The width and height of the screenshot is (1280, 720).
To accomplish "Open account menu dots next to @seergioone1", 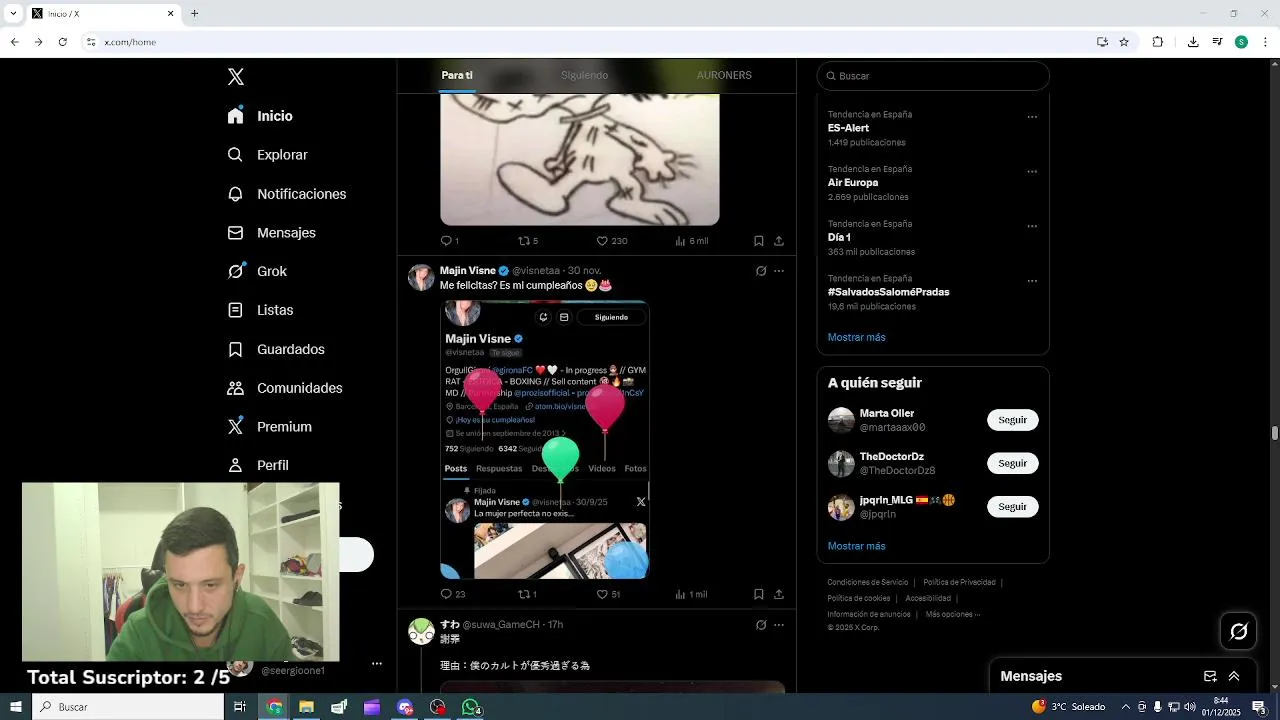I will (x=377, y=663).
